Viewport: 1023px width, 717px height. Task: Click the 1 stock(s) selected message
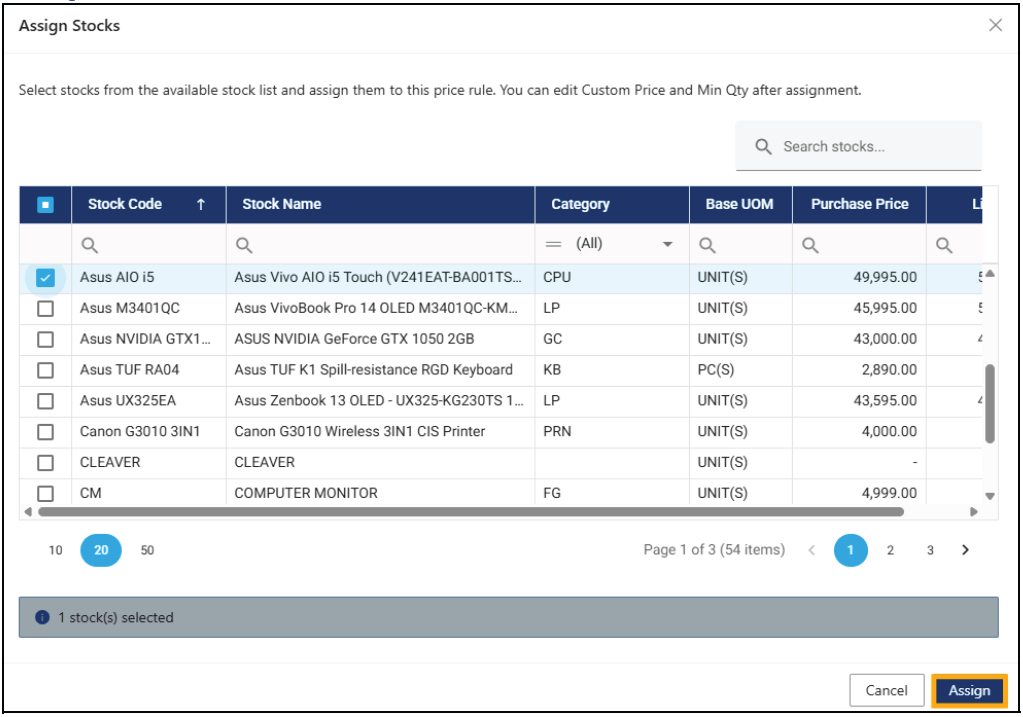115,617
